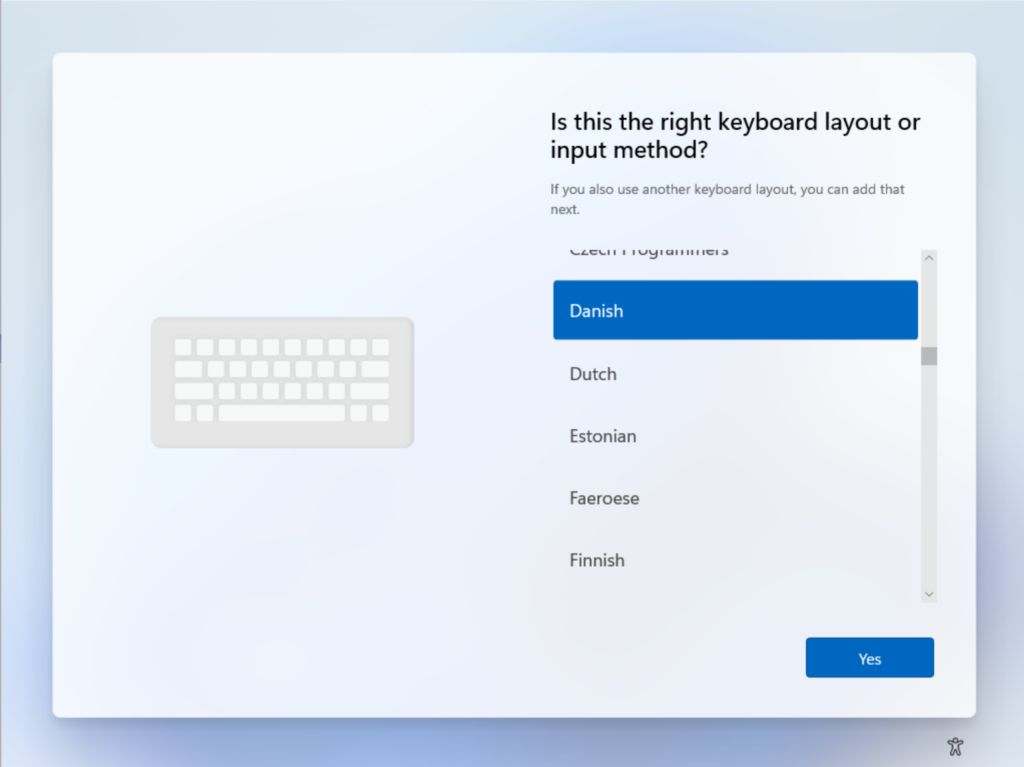Click the layout list scrollbar thumb

[929, 356]
